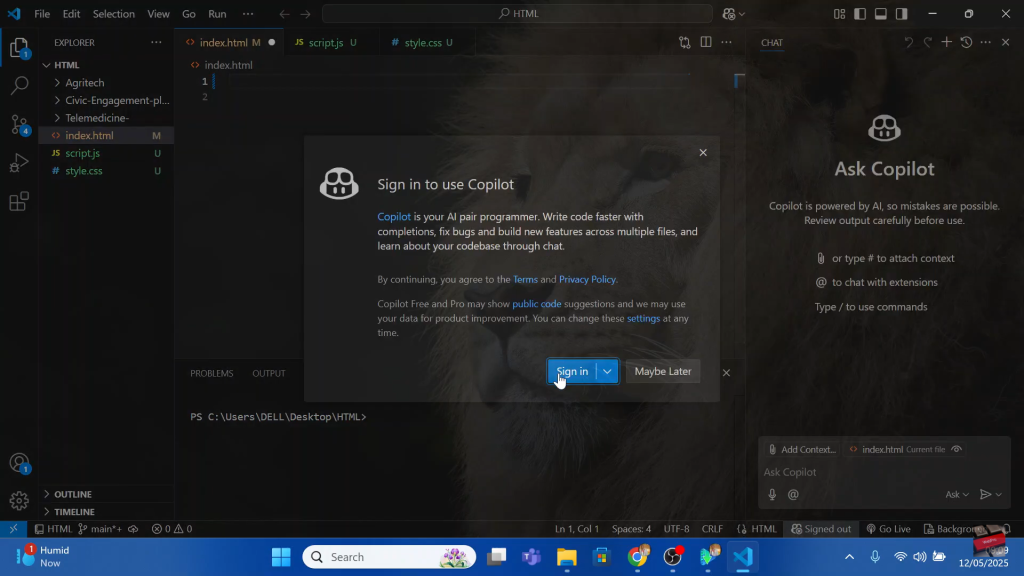Expand the OUTLINE section
The height and width of the screenshot is (576, 1024).
point(104,494)
